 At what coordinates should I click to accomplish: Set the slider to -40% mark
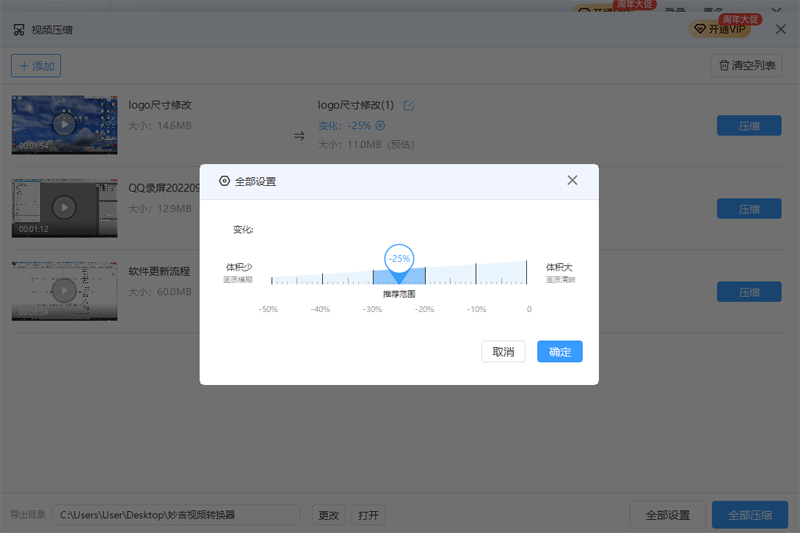(x=322, y=278)
